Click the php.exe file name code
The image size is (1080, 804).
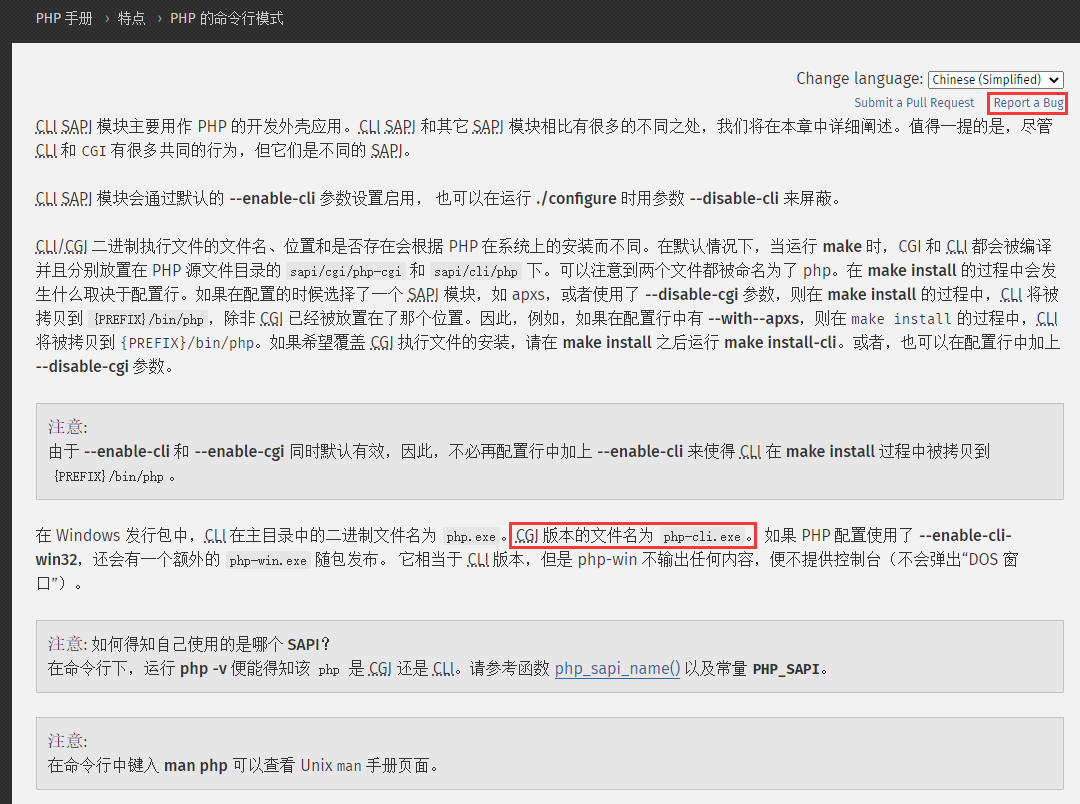(x=470, y=537)
